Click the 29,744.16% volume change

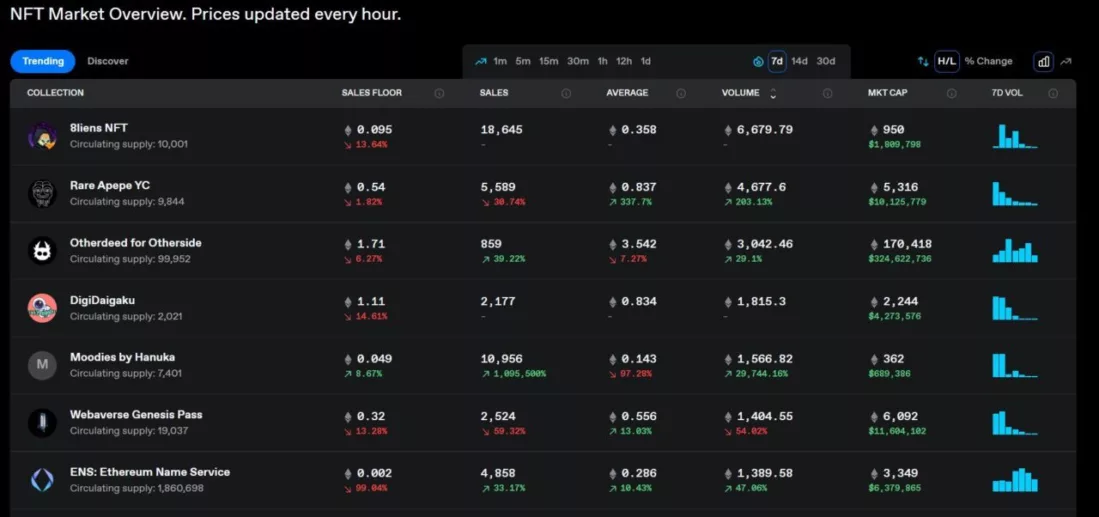click(761, 373)
